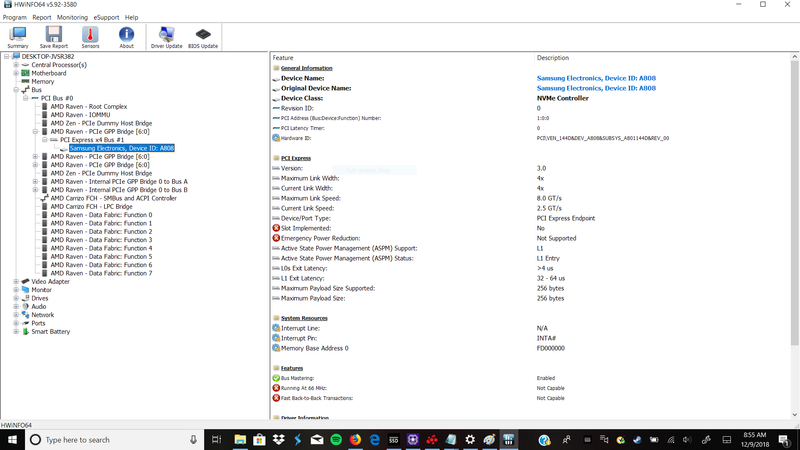This screenshot has height=450, width=800.
Task: Launch Driver Update from the toolbar
Action: (166, 37)
